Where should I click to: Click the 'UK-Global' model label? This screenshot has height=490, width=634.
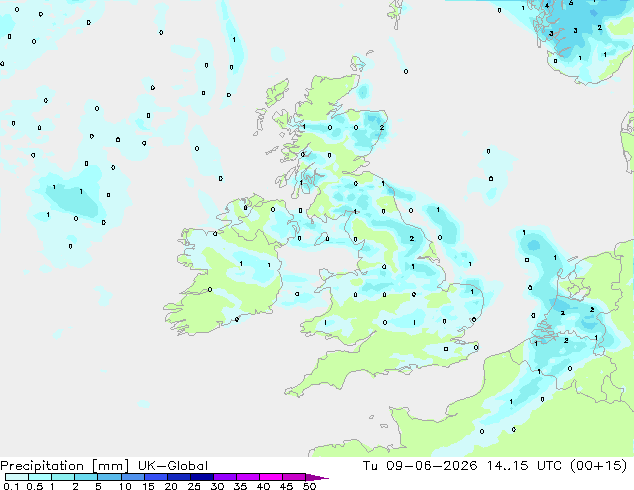pos(173,466)
